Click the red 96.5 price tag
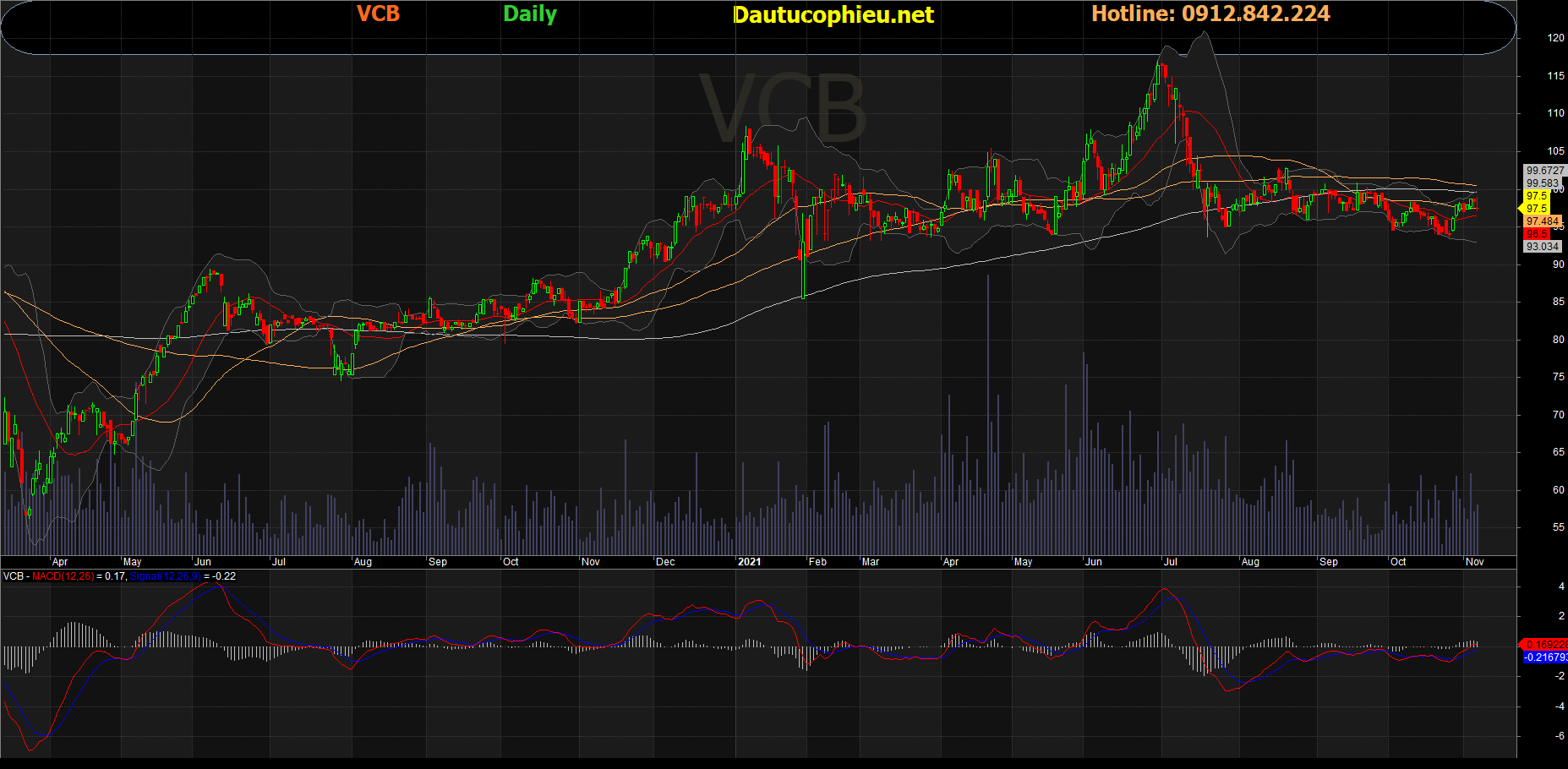The image size is (1568, 769). (1537, 234)
